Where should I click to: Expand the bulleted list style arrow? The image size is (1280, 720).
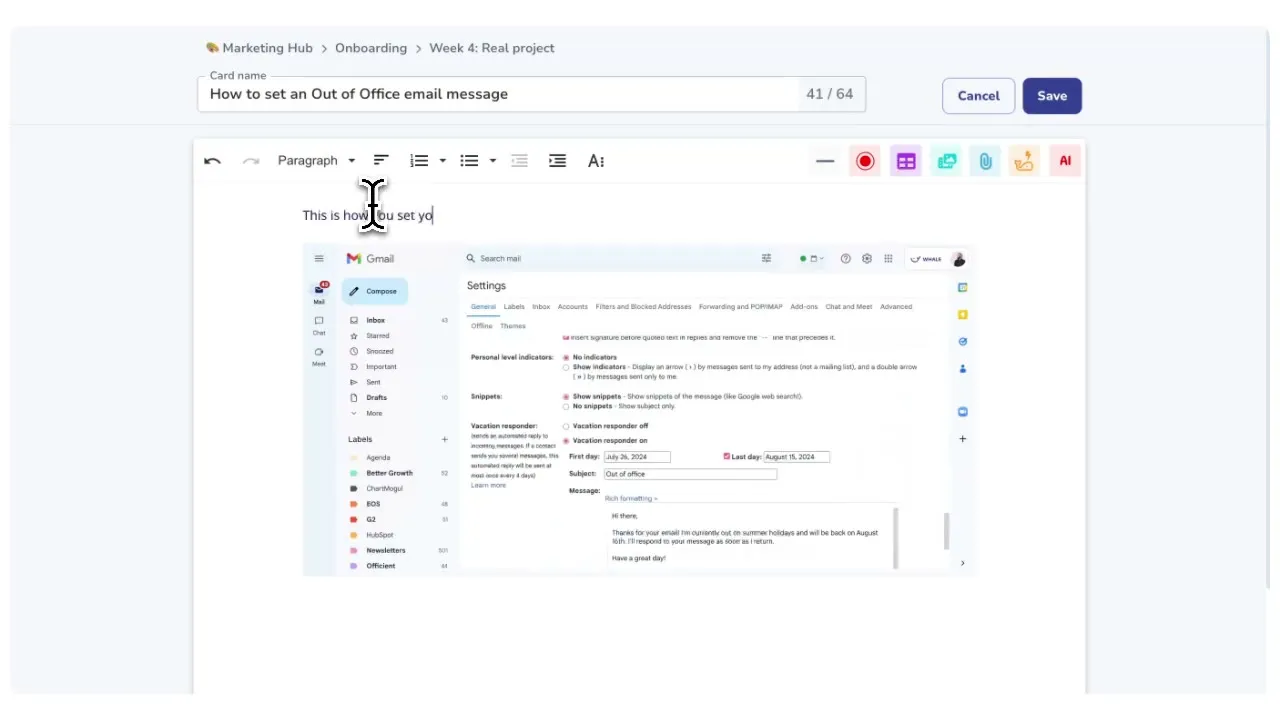[493, 161]
